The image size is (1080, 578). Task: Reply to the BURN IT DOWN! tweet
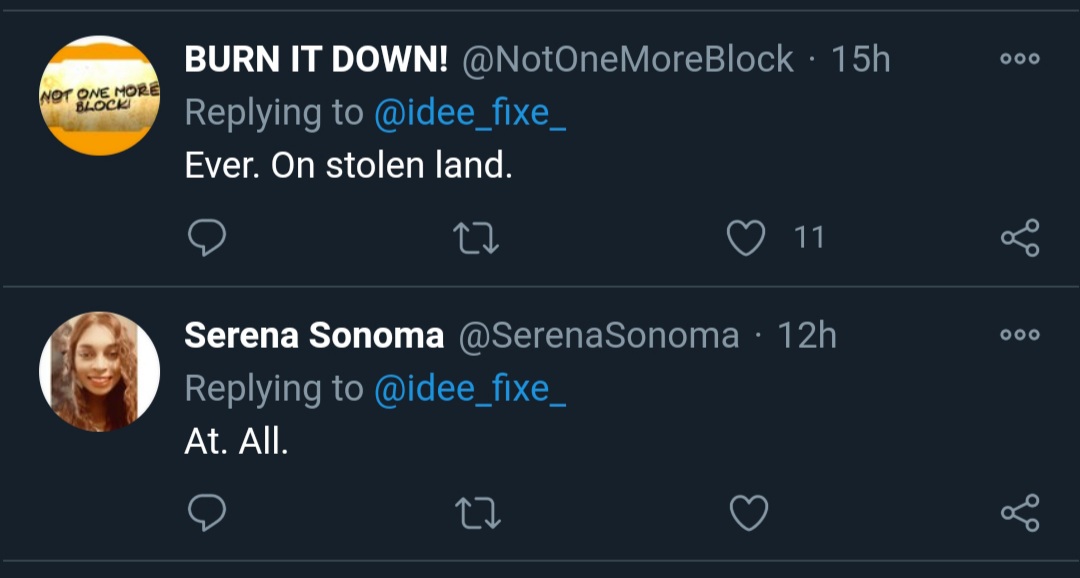pyautogui.click(x=207, y=238)
